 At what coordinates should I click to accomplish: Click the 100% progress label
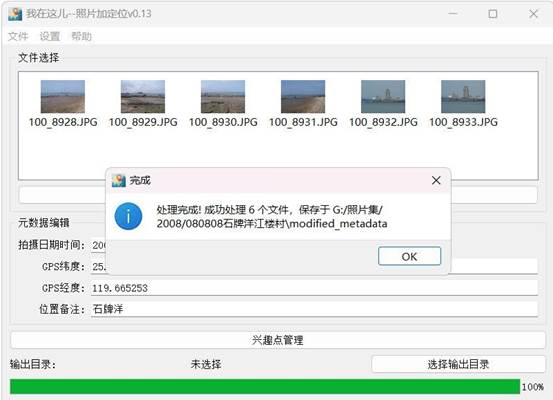click(x=533, y=387)
